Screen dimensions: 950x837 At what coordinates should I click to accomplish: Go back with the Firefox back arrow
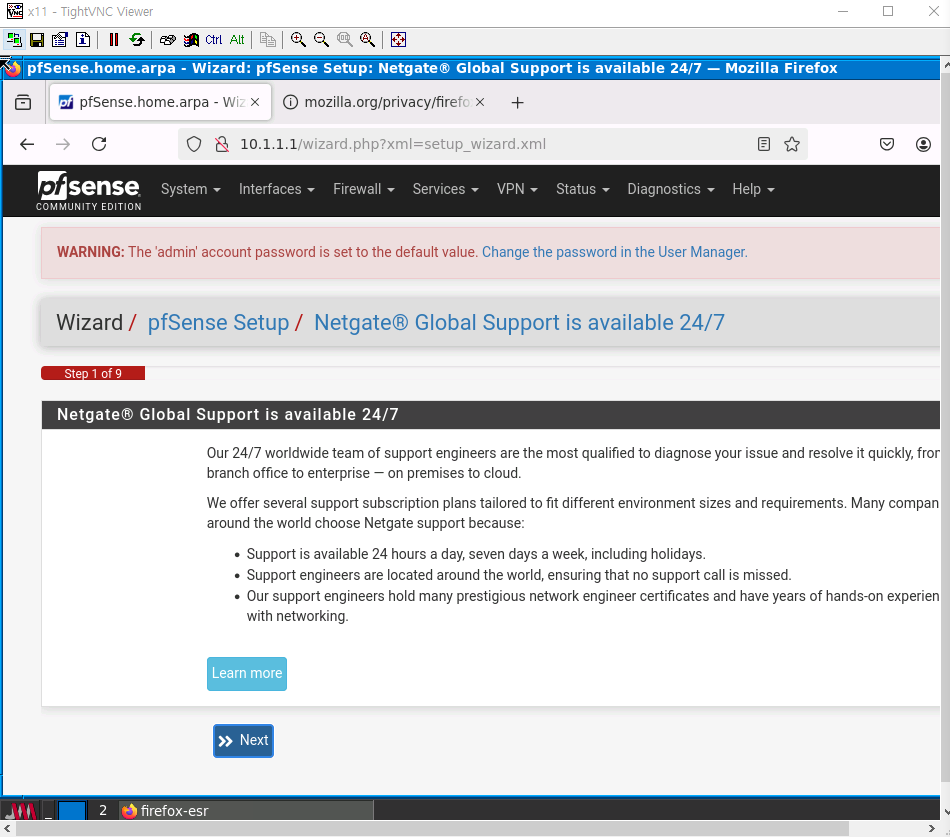[27, 144]
